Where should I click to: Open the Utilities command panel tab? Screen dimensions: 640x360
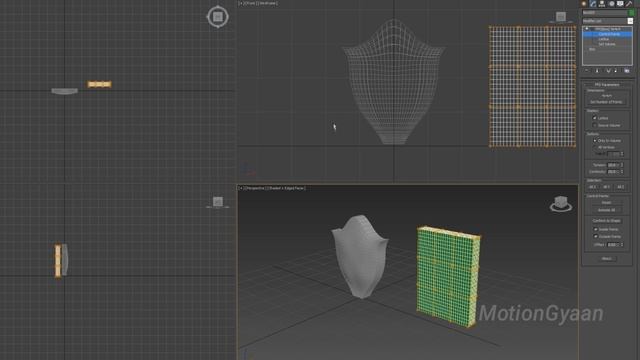coord(629,4)
